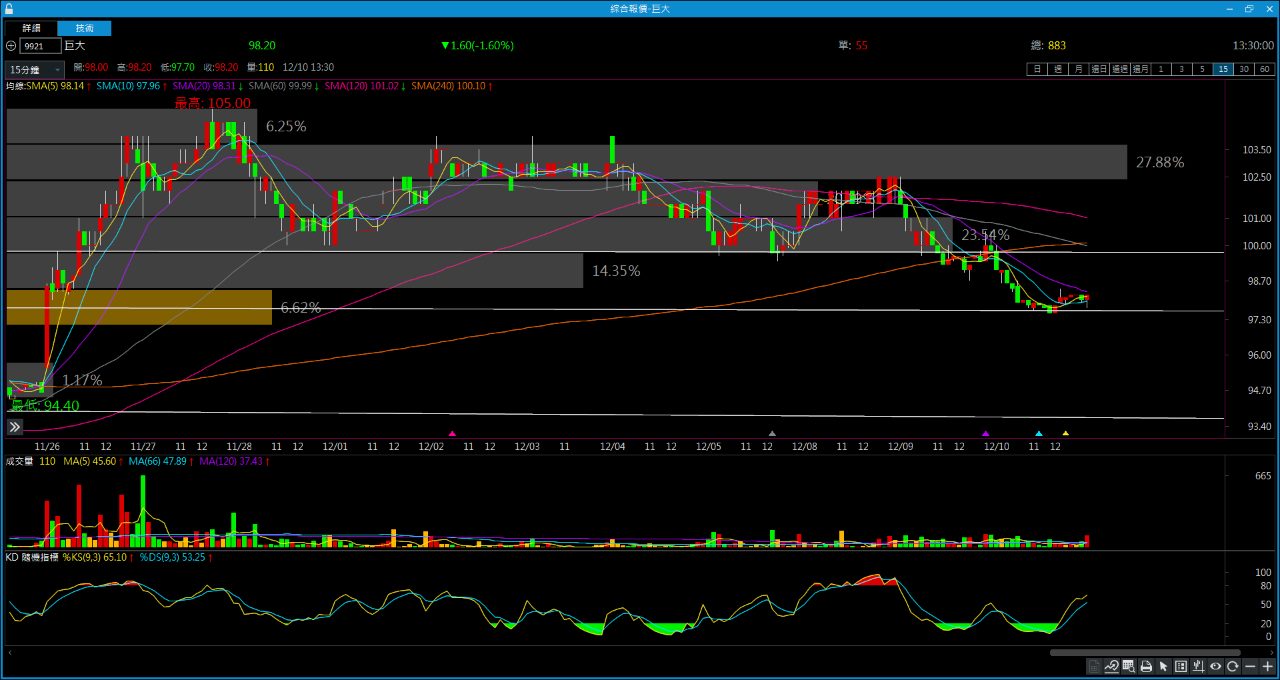This screenshot has height=680, width=1280.
Task: Click the 9921 stock code field
Action: [x=40, y=46]
